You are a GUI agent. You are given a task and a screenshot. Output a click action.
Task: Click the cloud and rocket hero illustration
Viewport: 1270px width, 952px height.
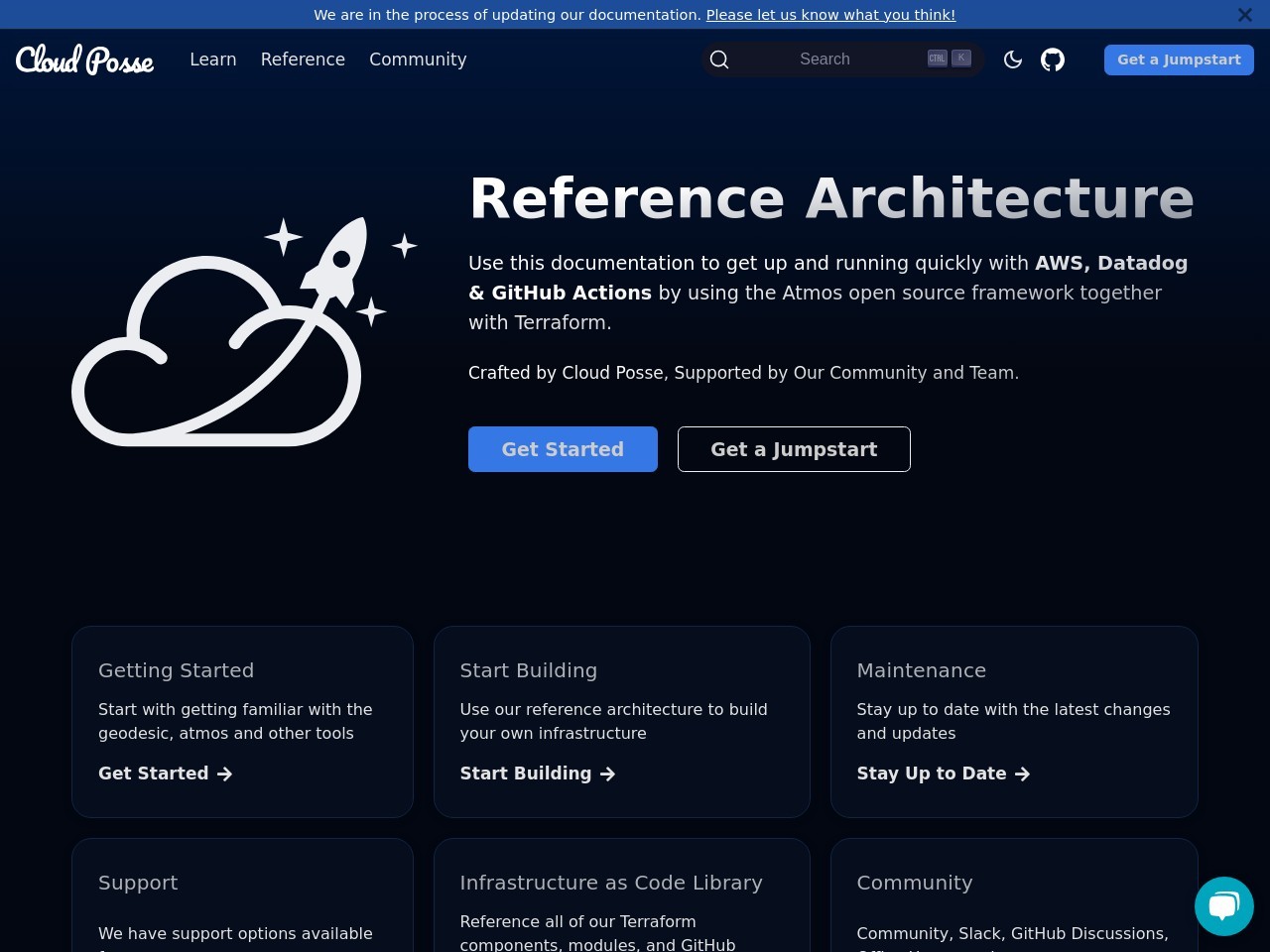(x=244, y=331)
